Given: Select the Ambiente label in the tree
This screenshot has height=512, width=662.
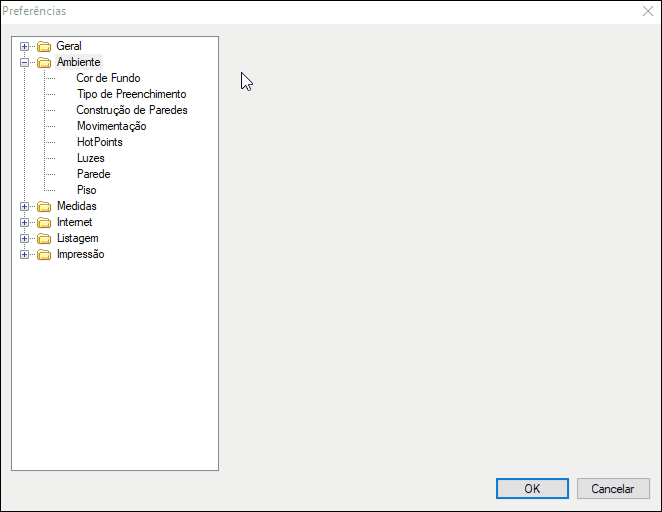Looking at the screenshot, I should (79, 62).
